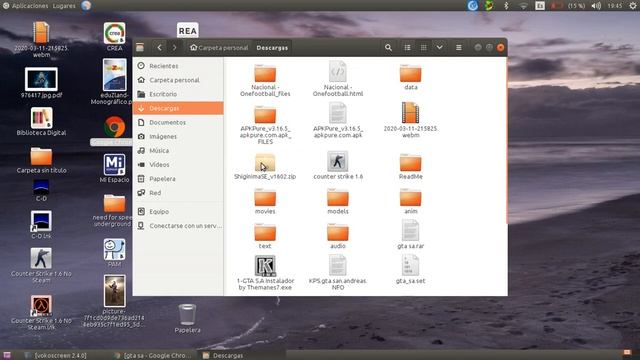Select the movies folder
This screenshot has width=640, height=360.
coord(265,201)
